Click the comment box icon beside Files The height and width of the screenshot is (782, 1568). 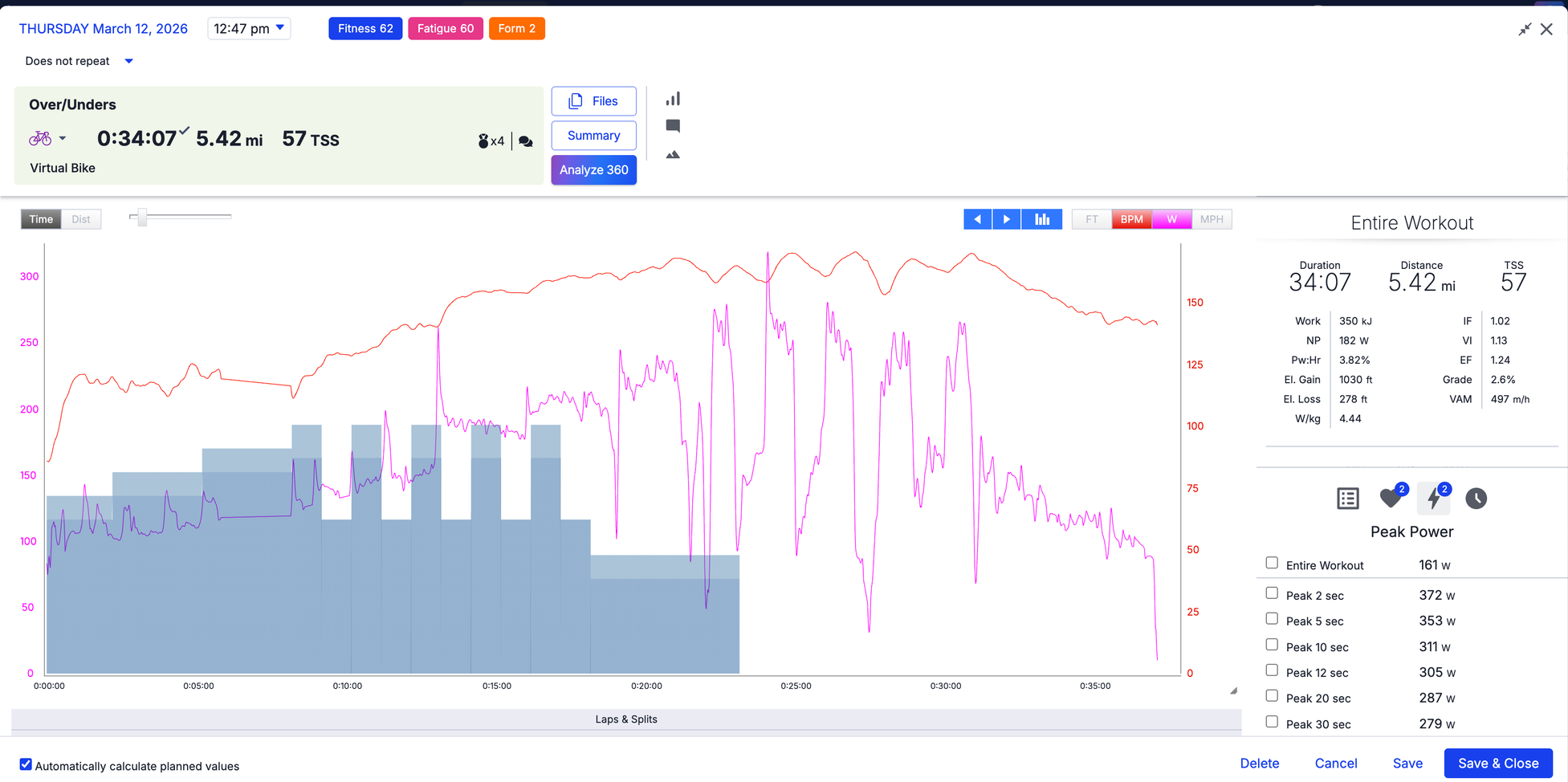tap(673, 126)
